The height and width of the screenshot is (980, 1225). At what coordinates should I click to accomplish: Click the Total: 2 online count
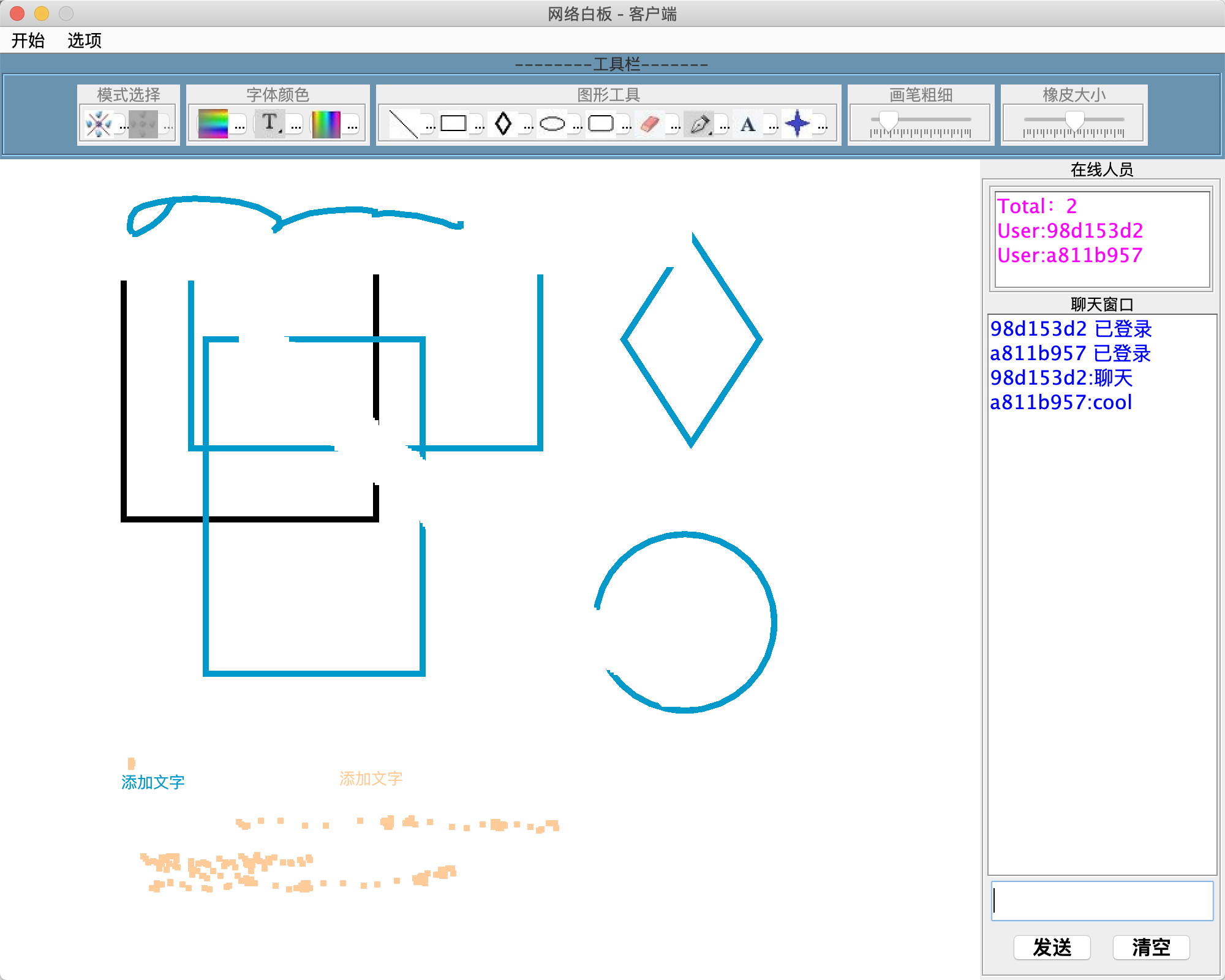point(1037,206)
